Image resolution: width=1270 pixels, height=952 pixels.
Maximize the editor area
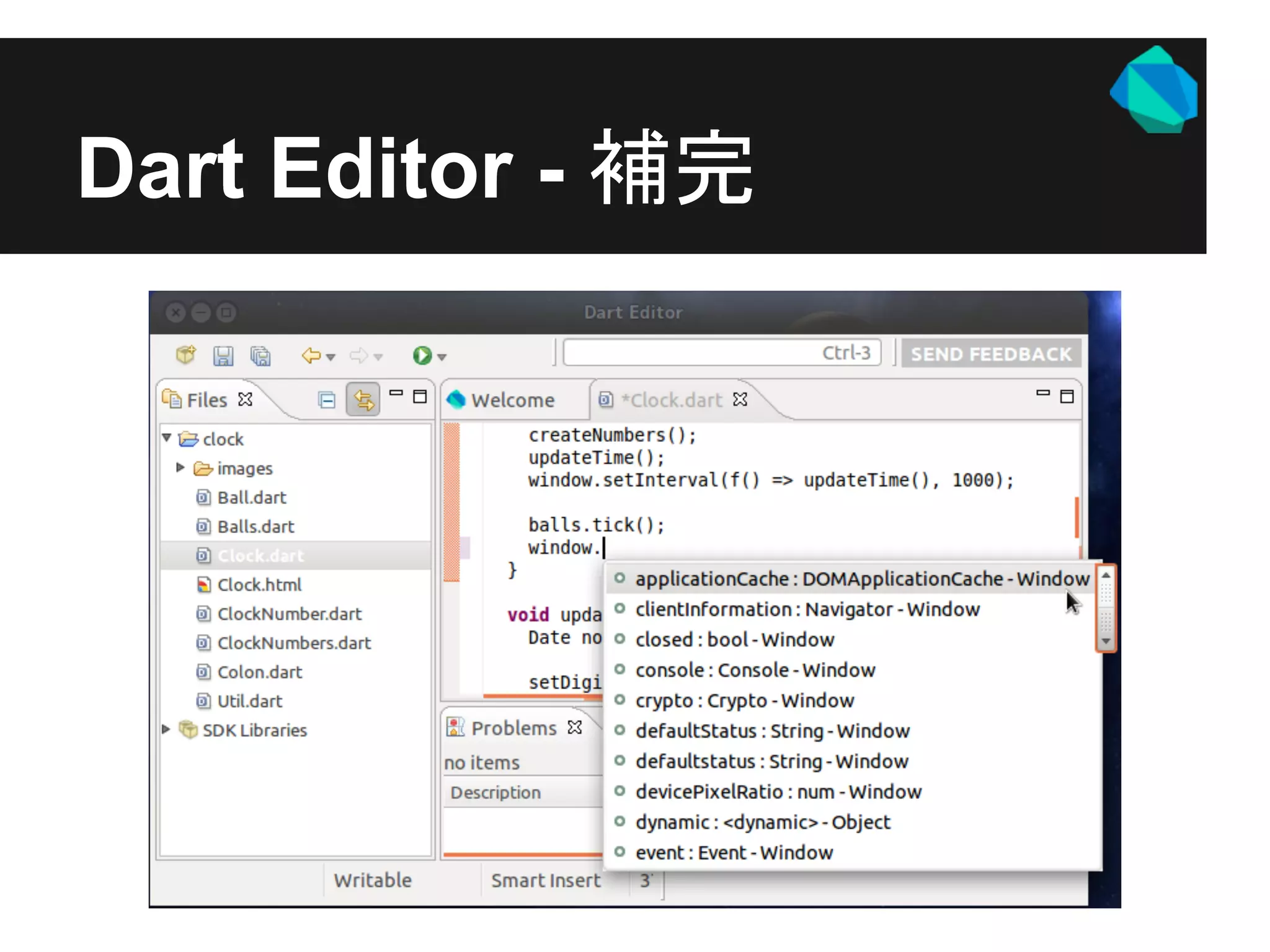[1067, 397]
